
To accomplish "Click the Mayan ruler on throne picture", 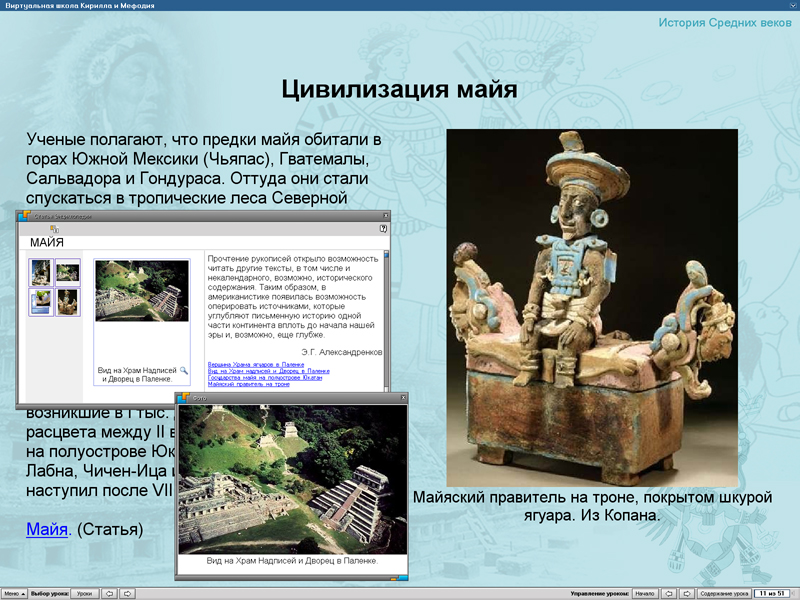I will 592,308.
